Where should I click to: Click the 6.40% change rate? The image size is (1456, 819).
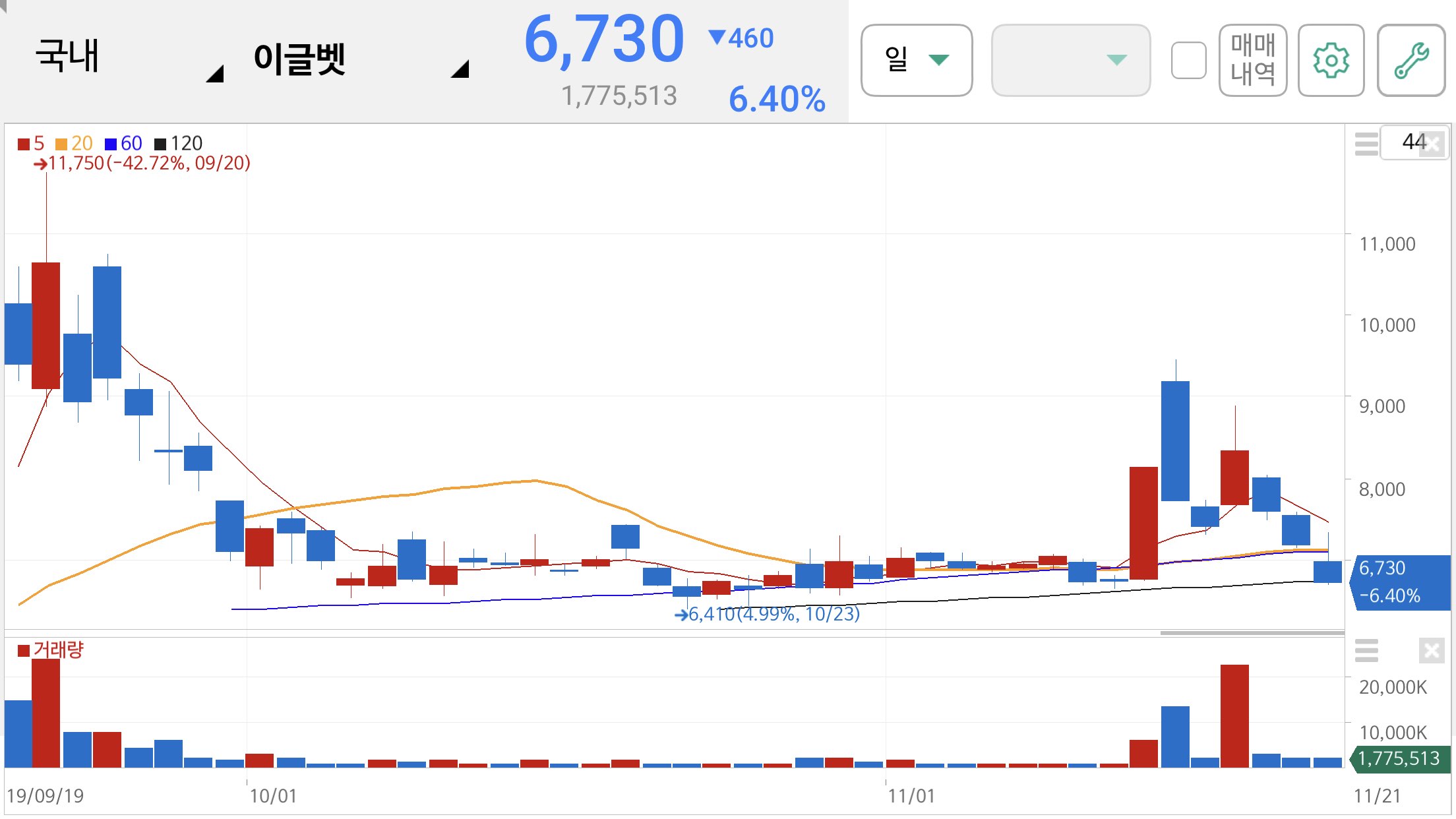[x=777, y=99]
